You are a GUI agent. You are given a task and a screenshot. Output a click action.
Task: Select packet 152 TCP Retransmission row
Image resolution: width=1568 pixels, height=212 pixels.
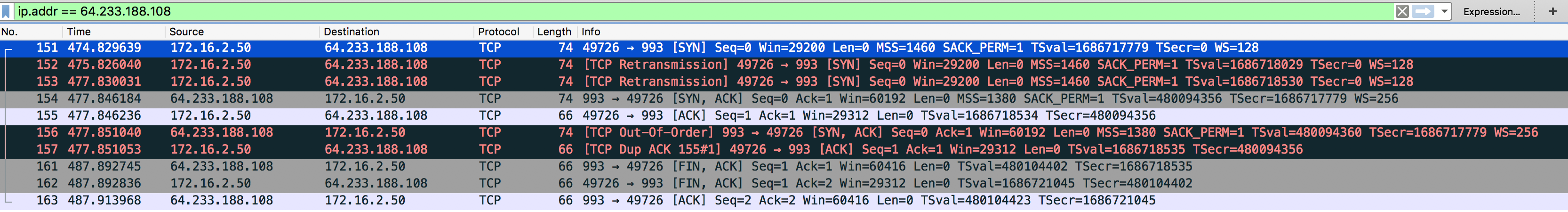point(784,65)
